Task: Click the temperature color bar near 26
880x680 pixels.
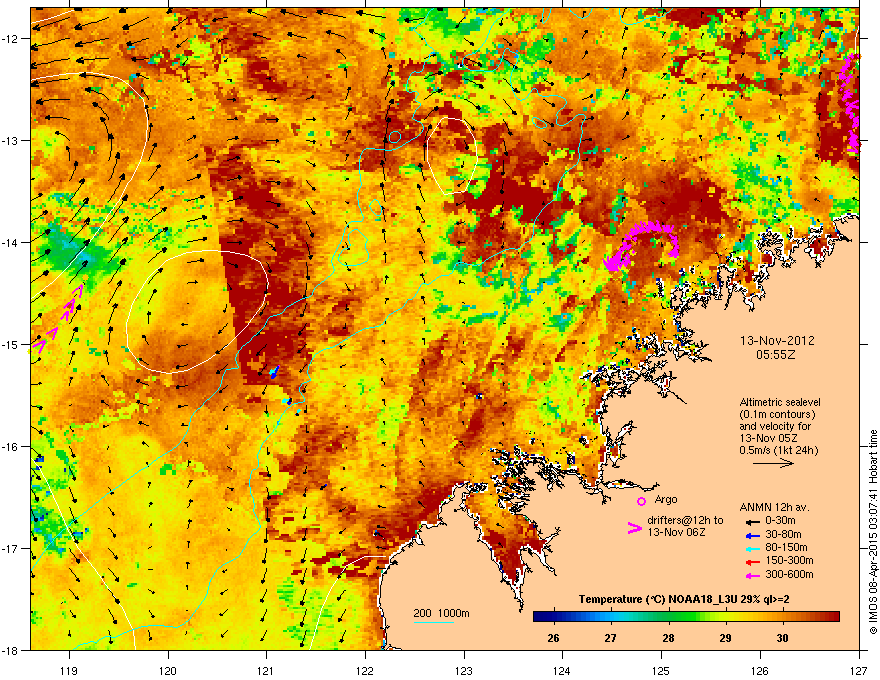Action: point(553,616)
